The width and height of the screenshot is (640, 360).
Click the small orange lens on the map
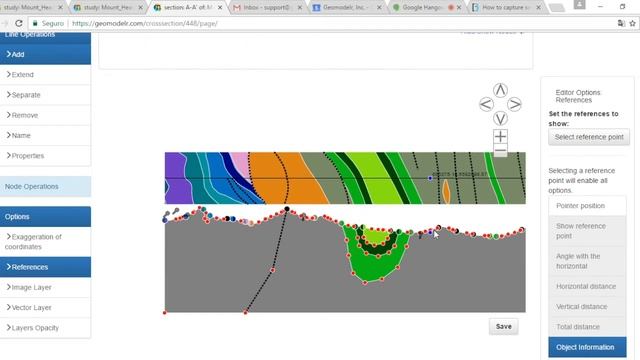(446, 192)
